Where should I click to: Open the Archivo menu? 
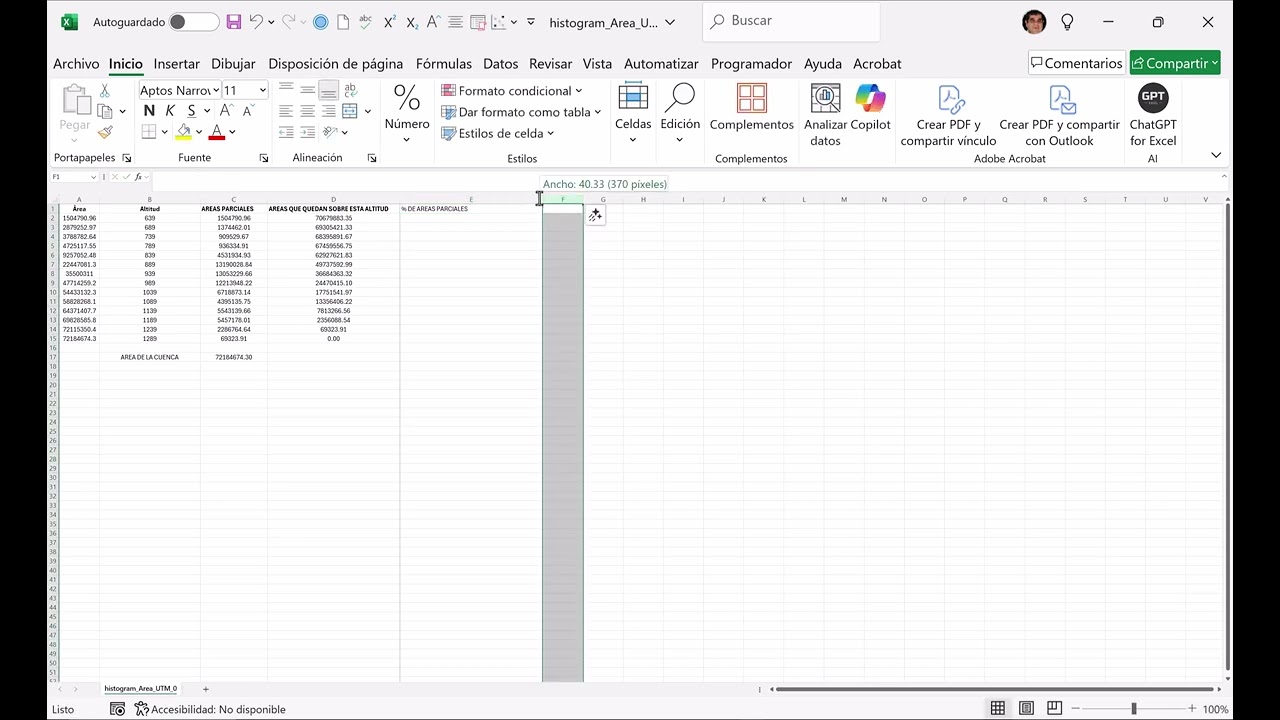[x=76, y=64]
